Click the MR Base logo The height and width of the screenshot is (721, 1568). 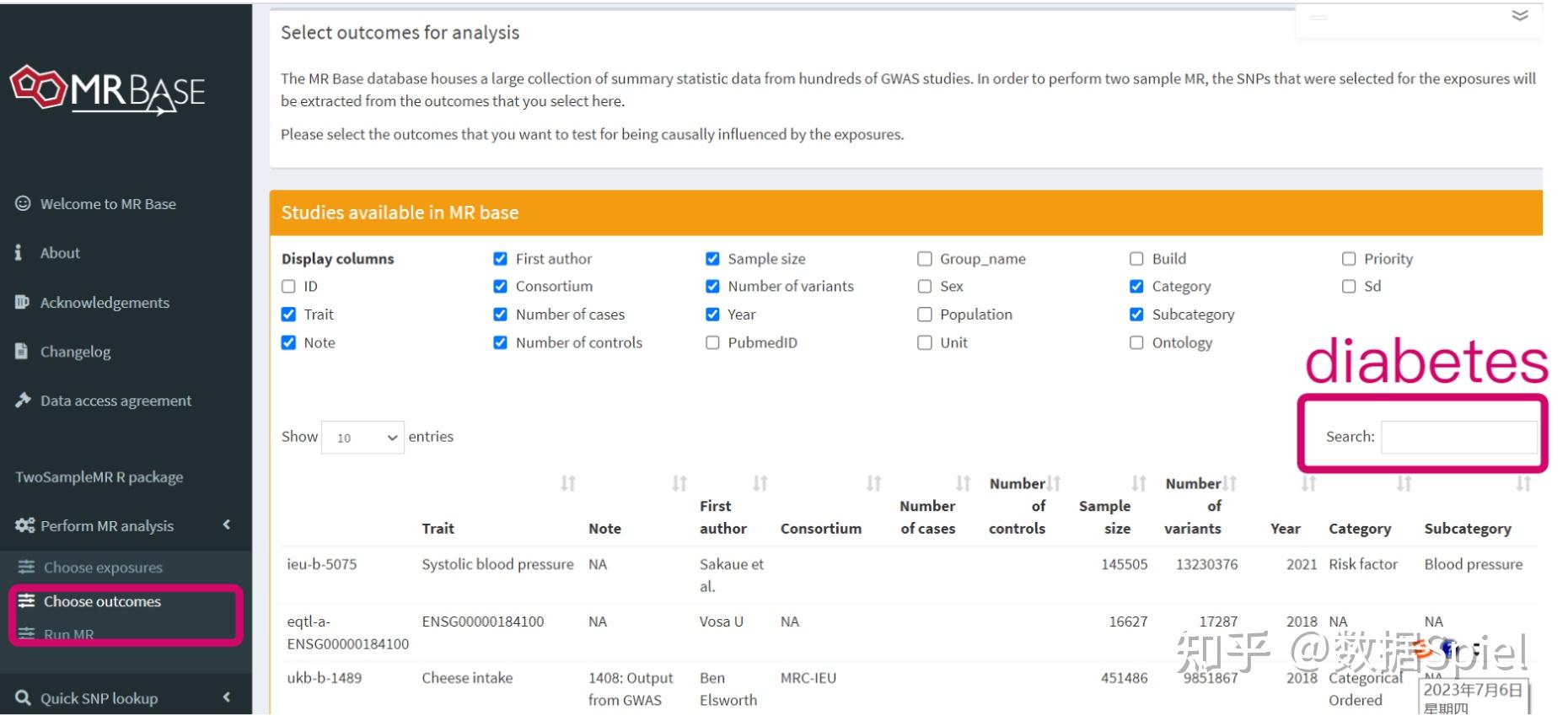(x=107, y=89)
